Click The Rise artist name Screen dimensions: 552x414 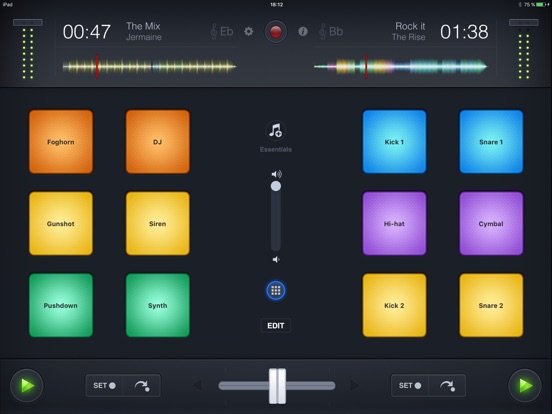408,37
